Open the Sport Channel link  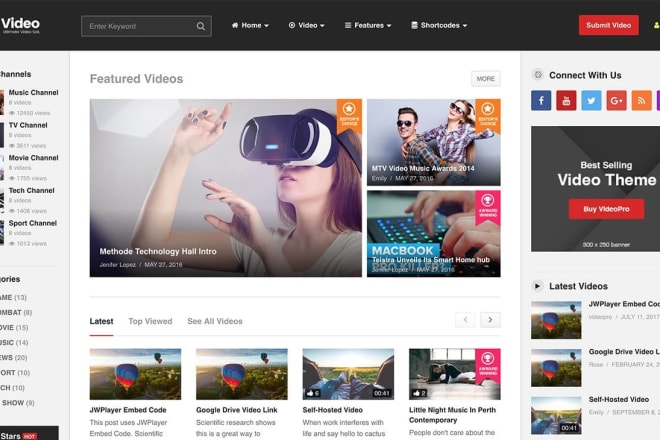pos(33,223)
